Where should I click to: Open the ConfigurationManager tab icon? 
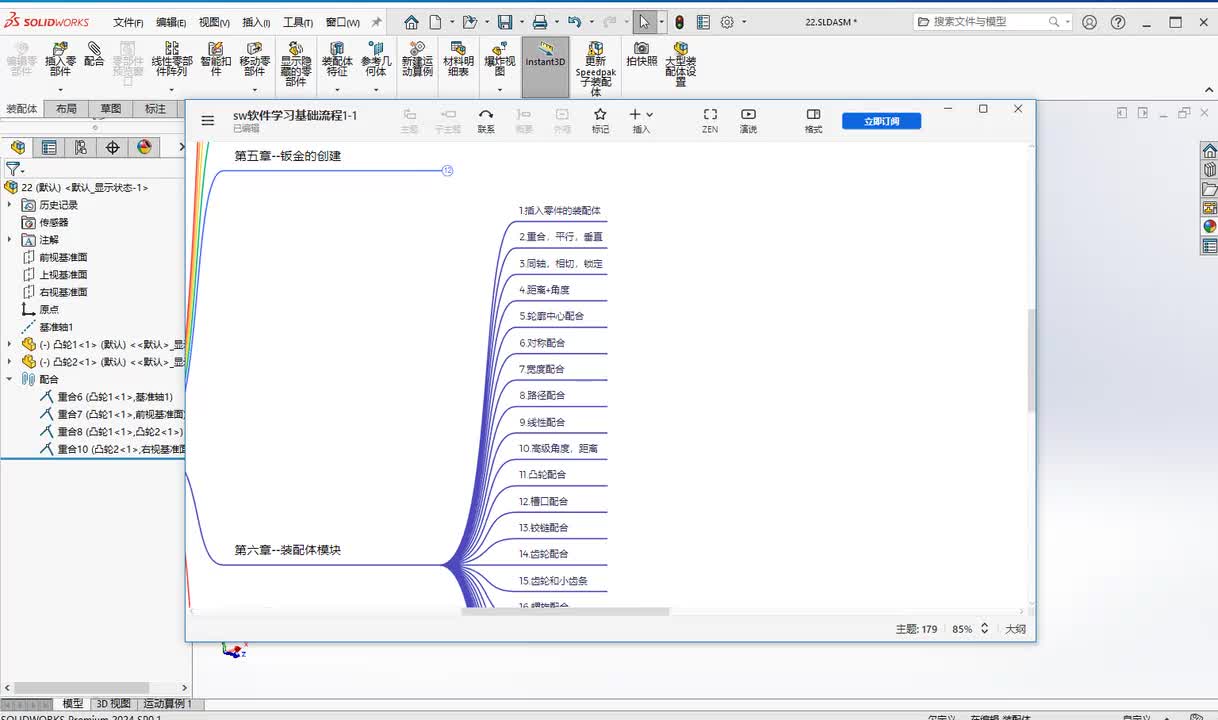tap(80, 148)
